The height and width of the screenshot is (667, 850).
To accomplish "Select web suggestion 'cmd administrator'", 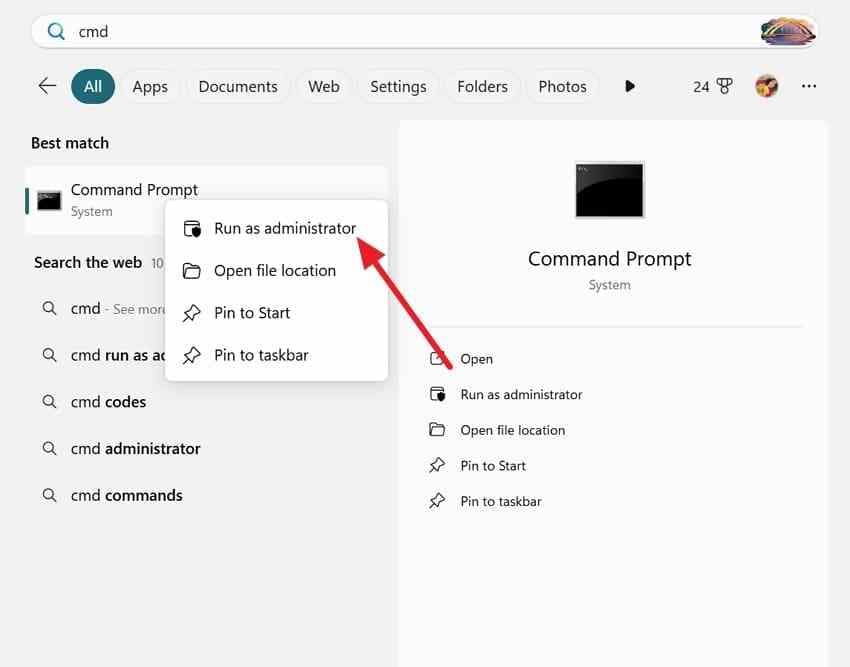I will [x=206, y=448].
